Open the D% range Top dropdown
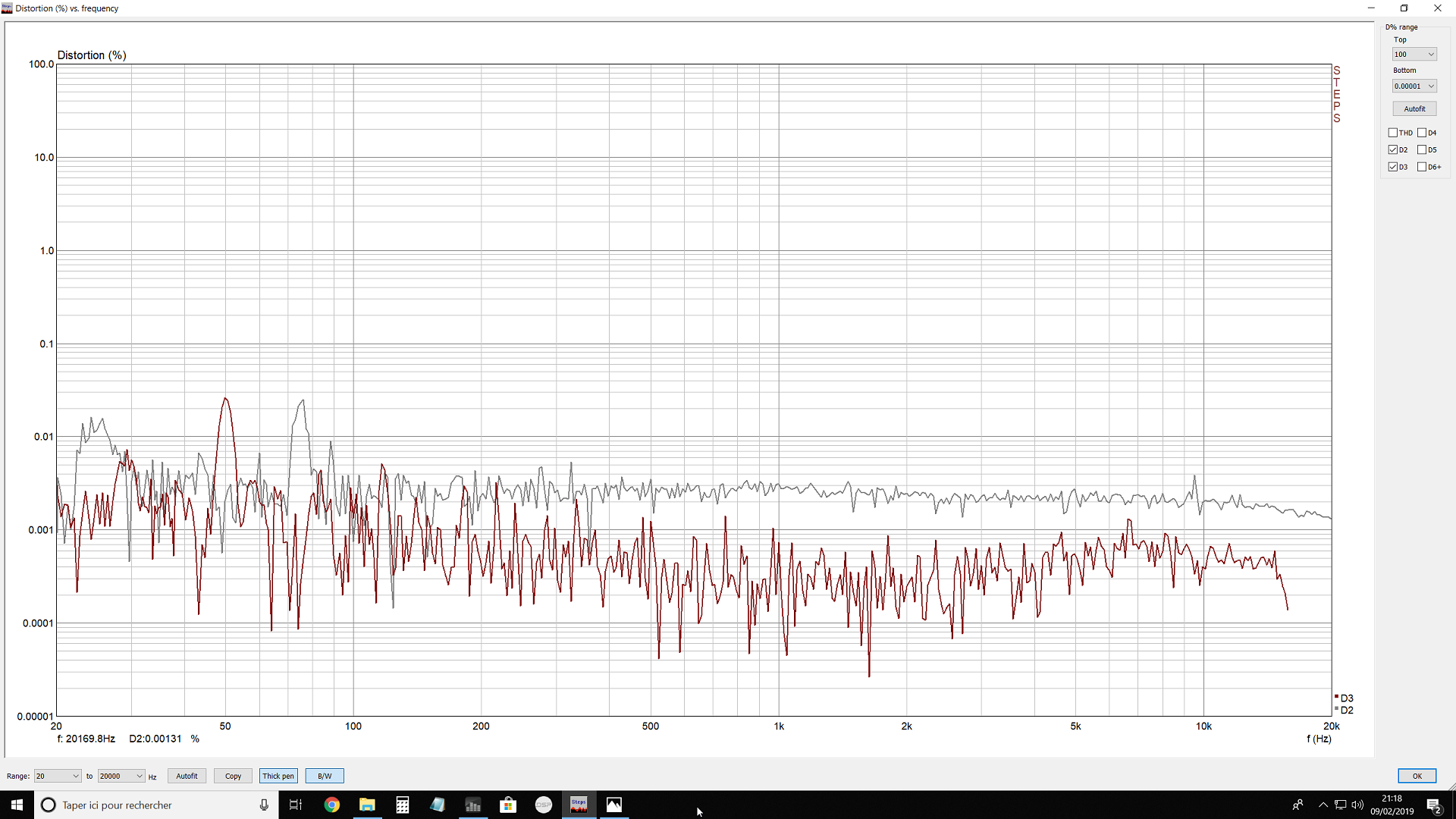The height and width of the screenshot is (819, 1456). pos(1414,55)
